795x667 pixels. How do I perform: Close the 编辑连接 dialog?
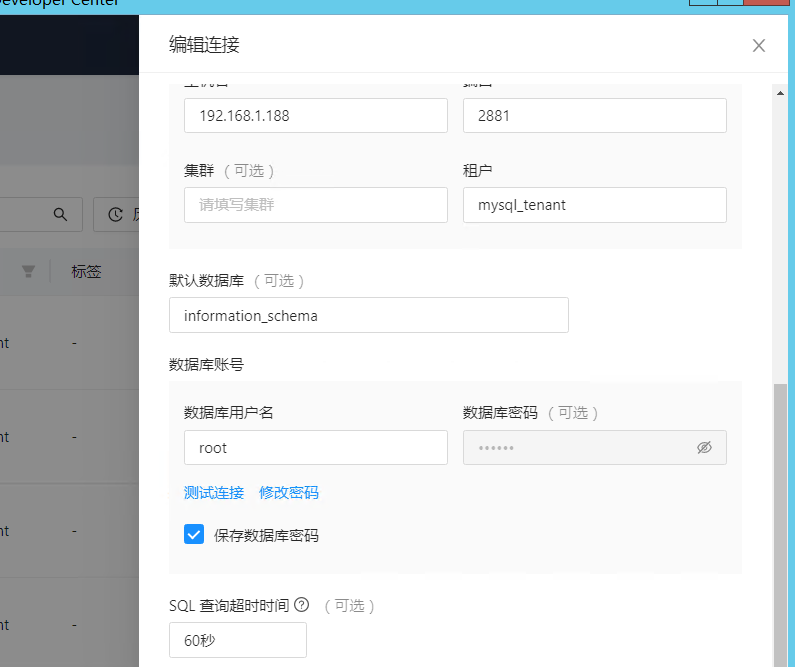click(758, 45)
